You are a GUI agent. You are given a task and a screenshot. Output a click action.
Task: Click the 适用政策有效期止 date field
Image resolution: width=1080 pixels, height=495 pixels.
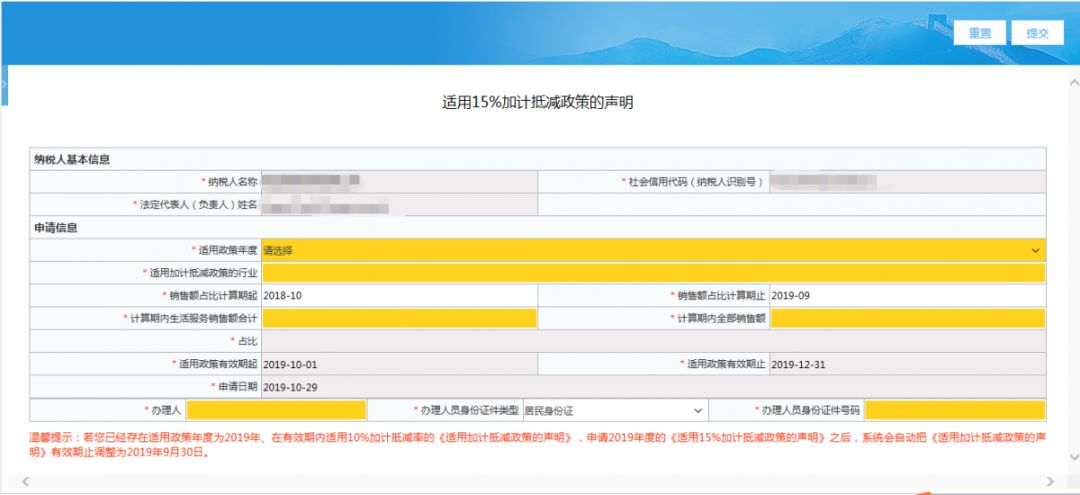click(x=907, y=364)
